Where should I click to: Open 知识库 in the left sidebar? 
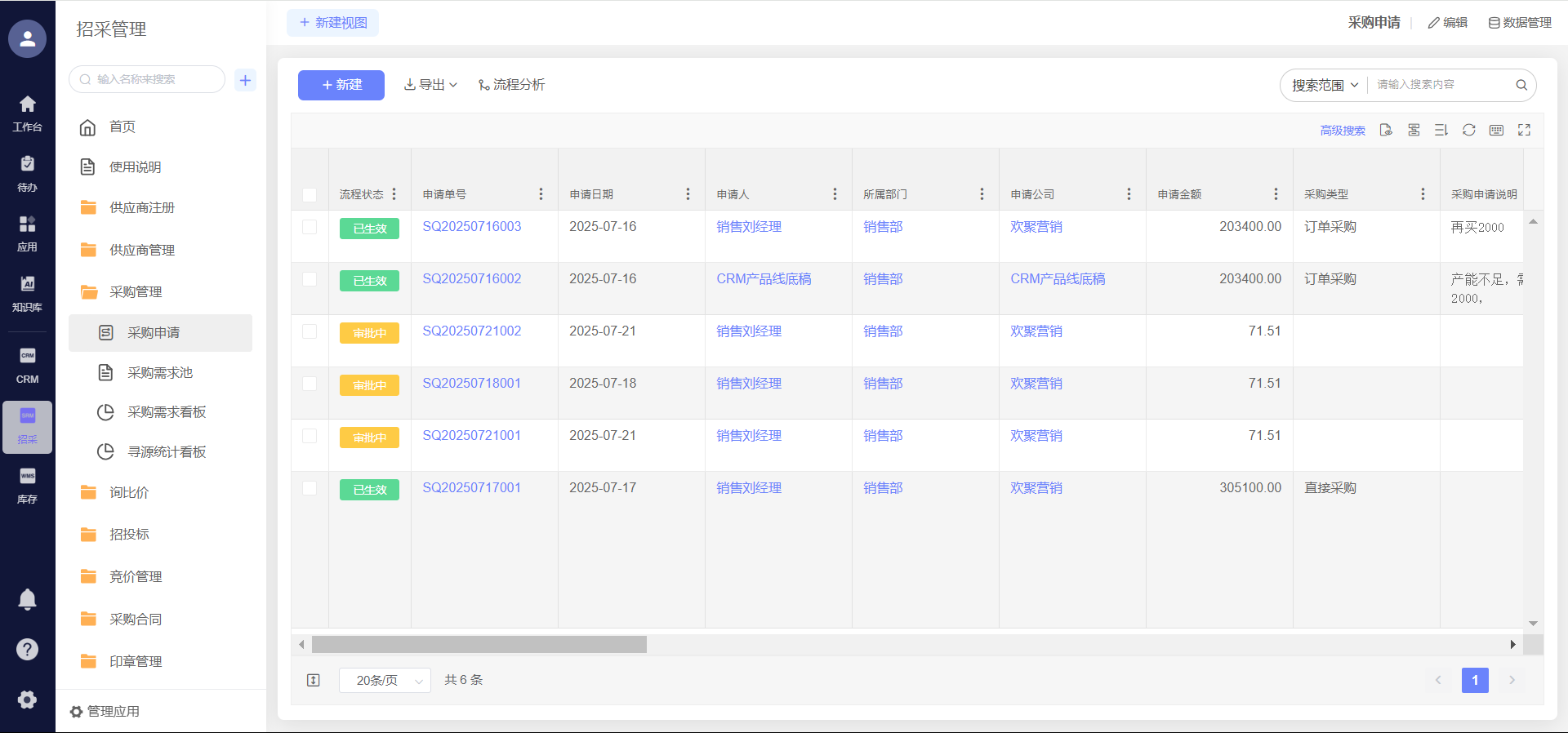pyautogui.click(x=27, y=293)
